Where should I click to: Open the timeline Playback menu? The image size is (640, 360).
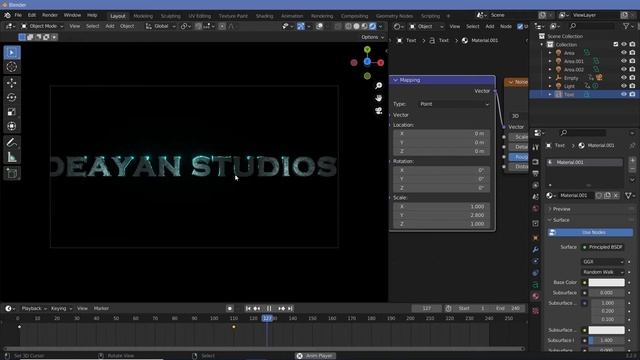33,309
